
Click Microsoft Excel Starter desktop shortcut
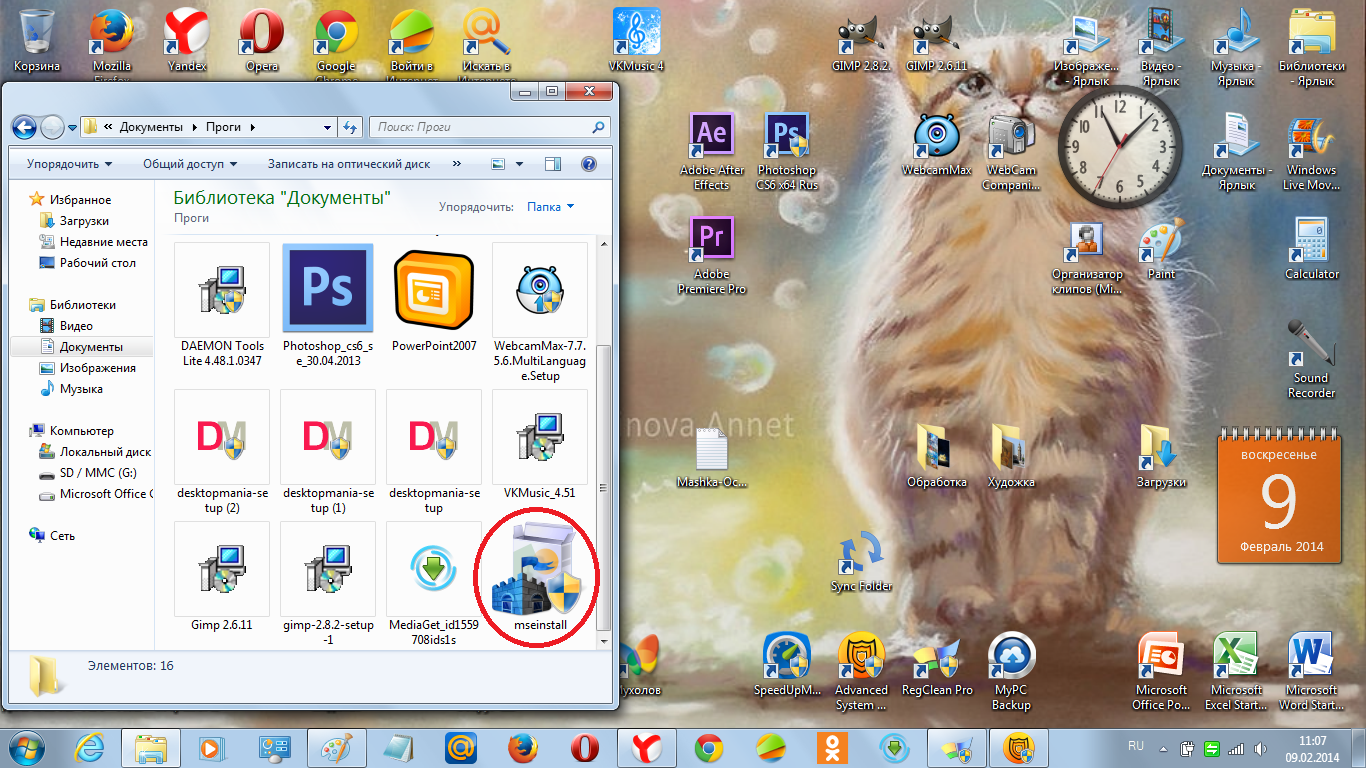pyautogui.click(x=1237, y=671)
